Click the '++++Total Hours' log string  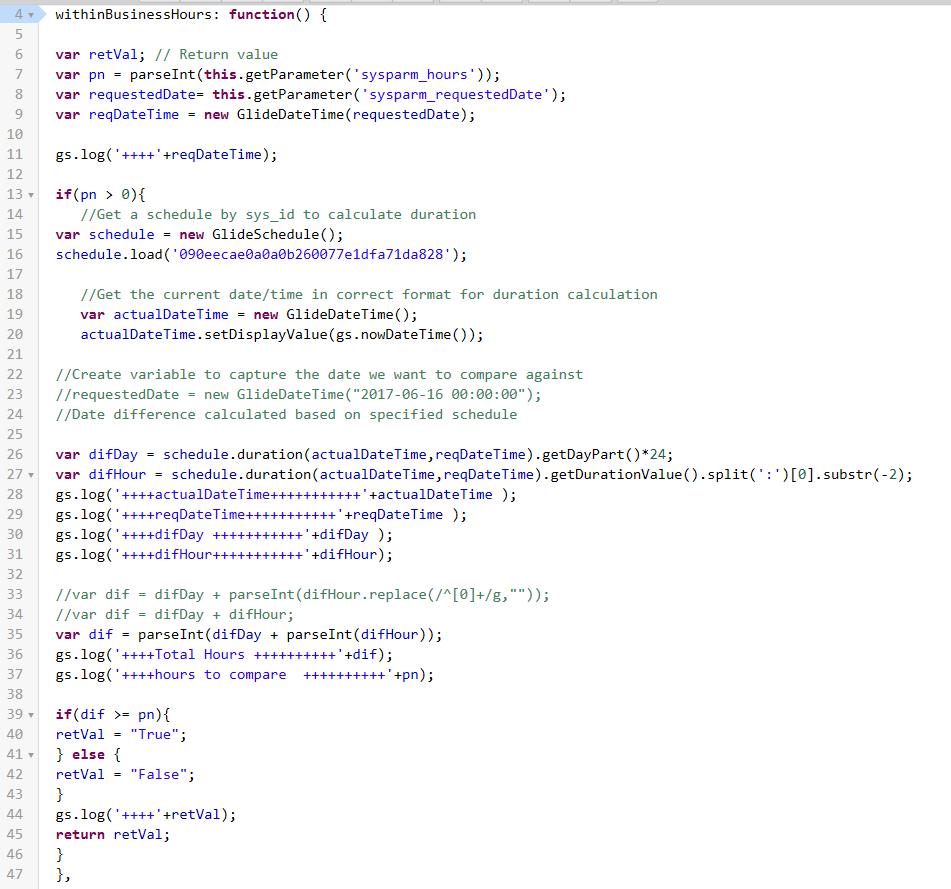(x=229, y=655)
